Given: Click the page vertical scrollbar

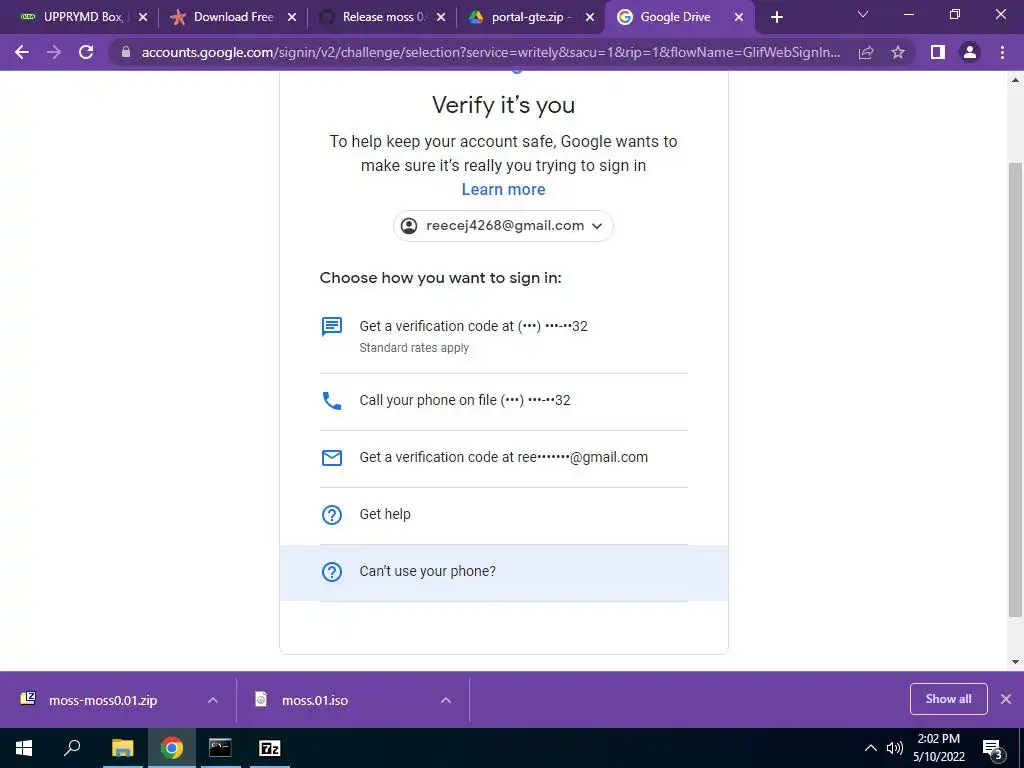Looking at the screenshot, I should tap(1015, 389).
